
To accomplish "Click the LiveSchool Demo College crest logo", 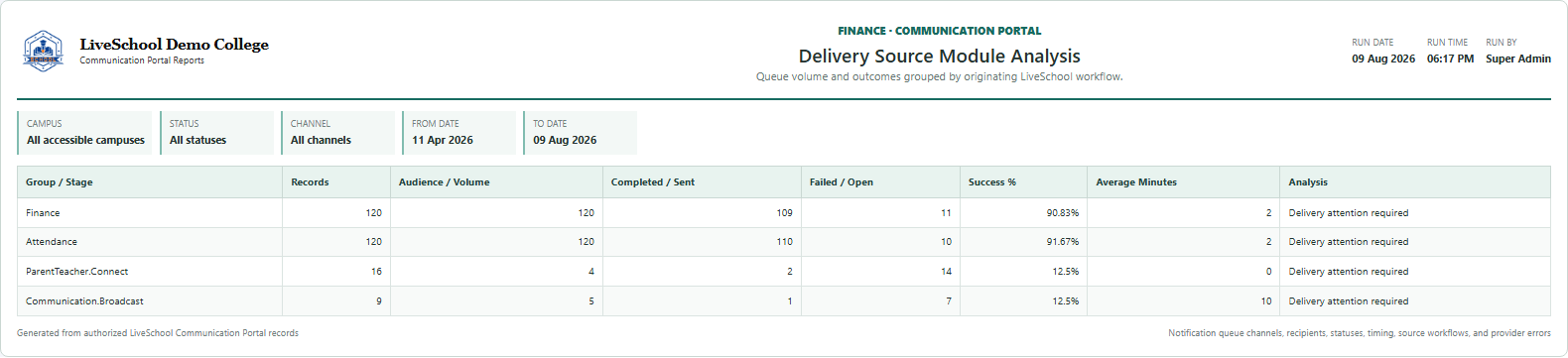I will [x=43, y=51].
